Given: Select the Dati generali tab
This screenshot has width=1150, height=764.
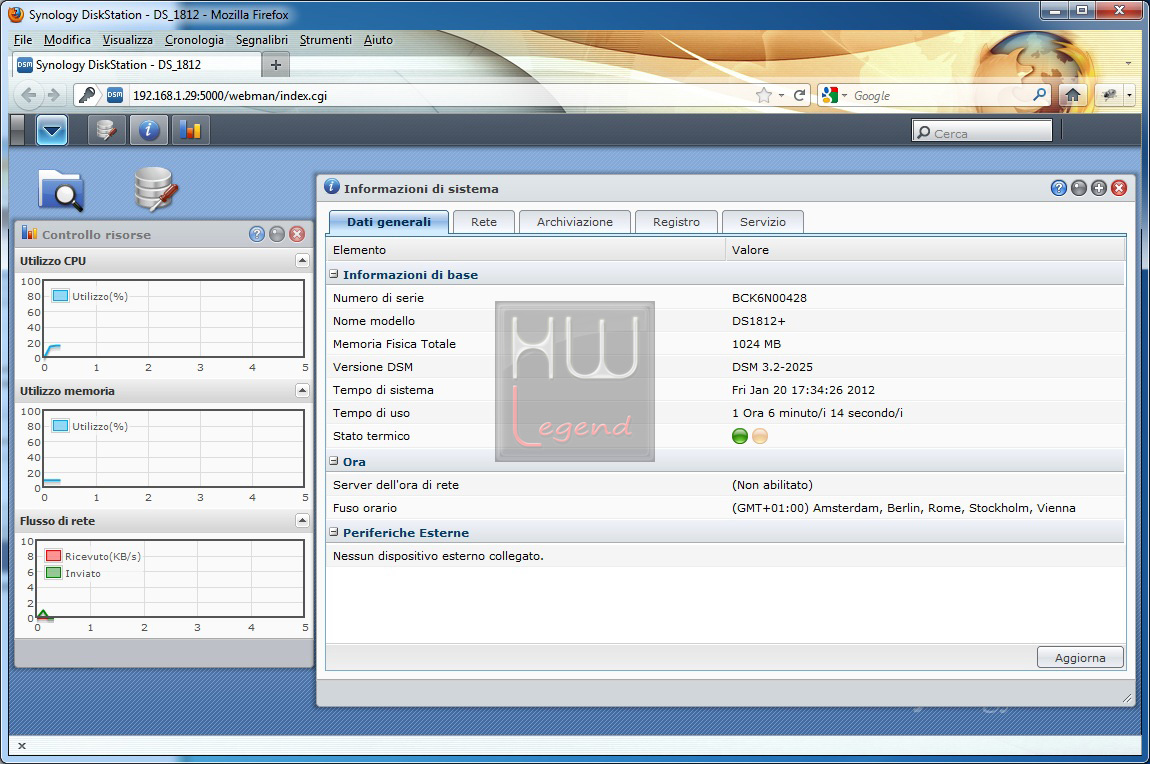Looking at the screenshot, I should (389, 221).
